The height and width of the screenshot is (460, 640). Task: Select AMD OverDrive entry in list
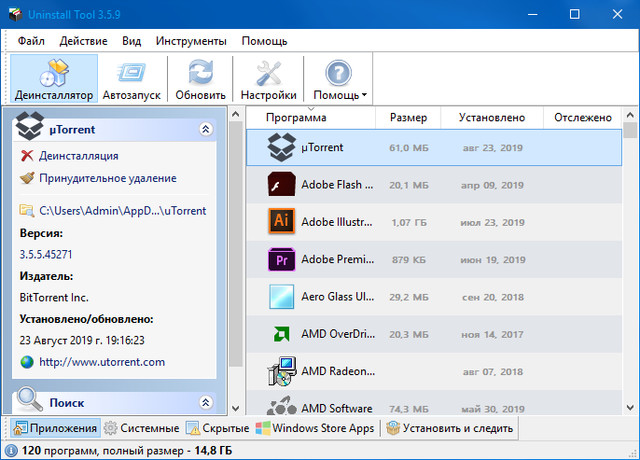pyautogui.click(x=336, y=334)
